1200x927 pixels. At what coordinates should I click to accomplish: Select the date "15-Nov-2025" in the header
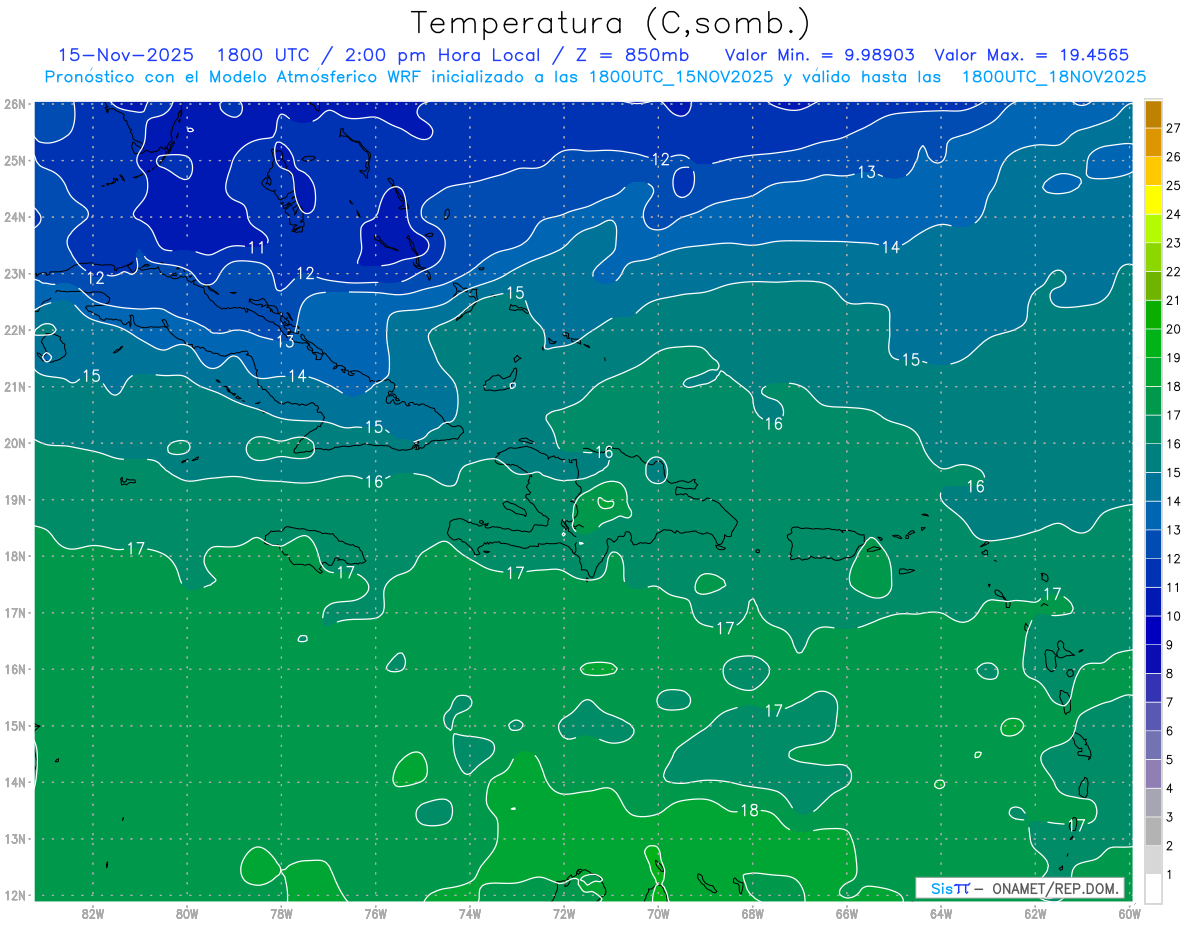126,55
